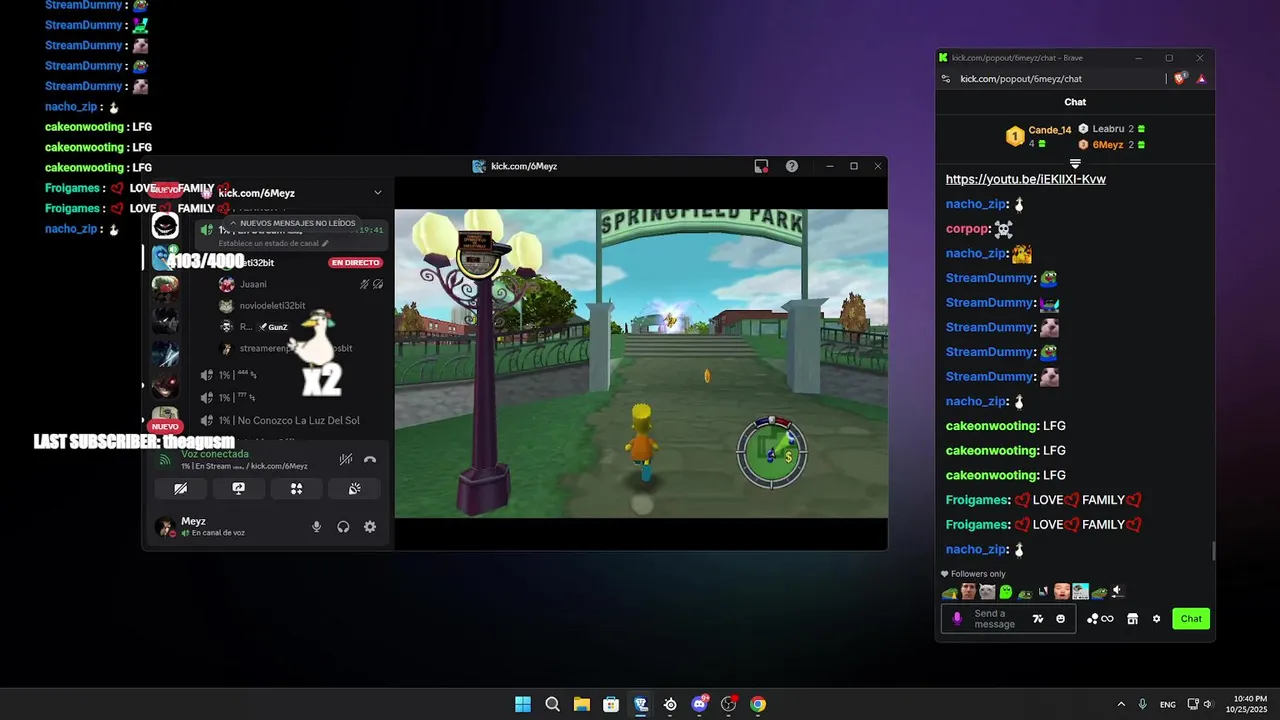
Task: Open Brave Shields icon in address bar
Action: pos(1181,79)
